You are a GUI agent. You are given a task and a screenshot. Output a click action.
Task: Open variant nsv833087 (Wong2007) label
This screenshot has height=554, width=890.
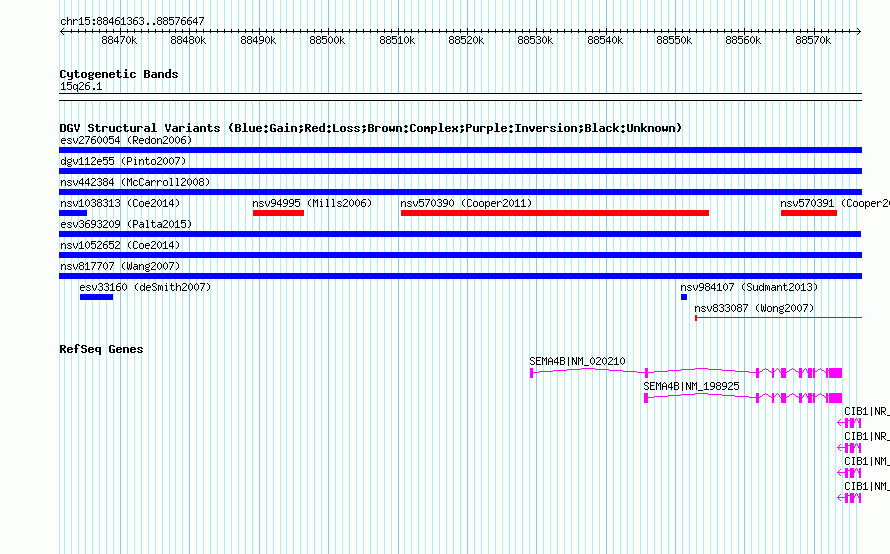pos(754,308)
